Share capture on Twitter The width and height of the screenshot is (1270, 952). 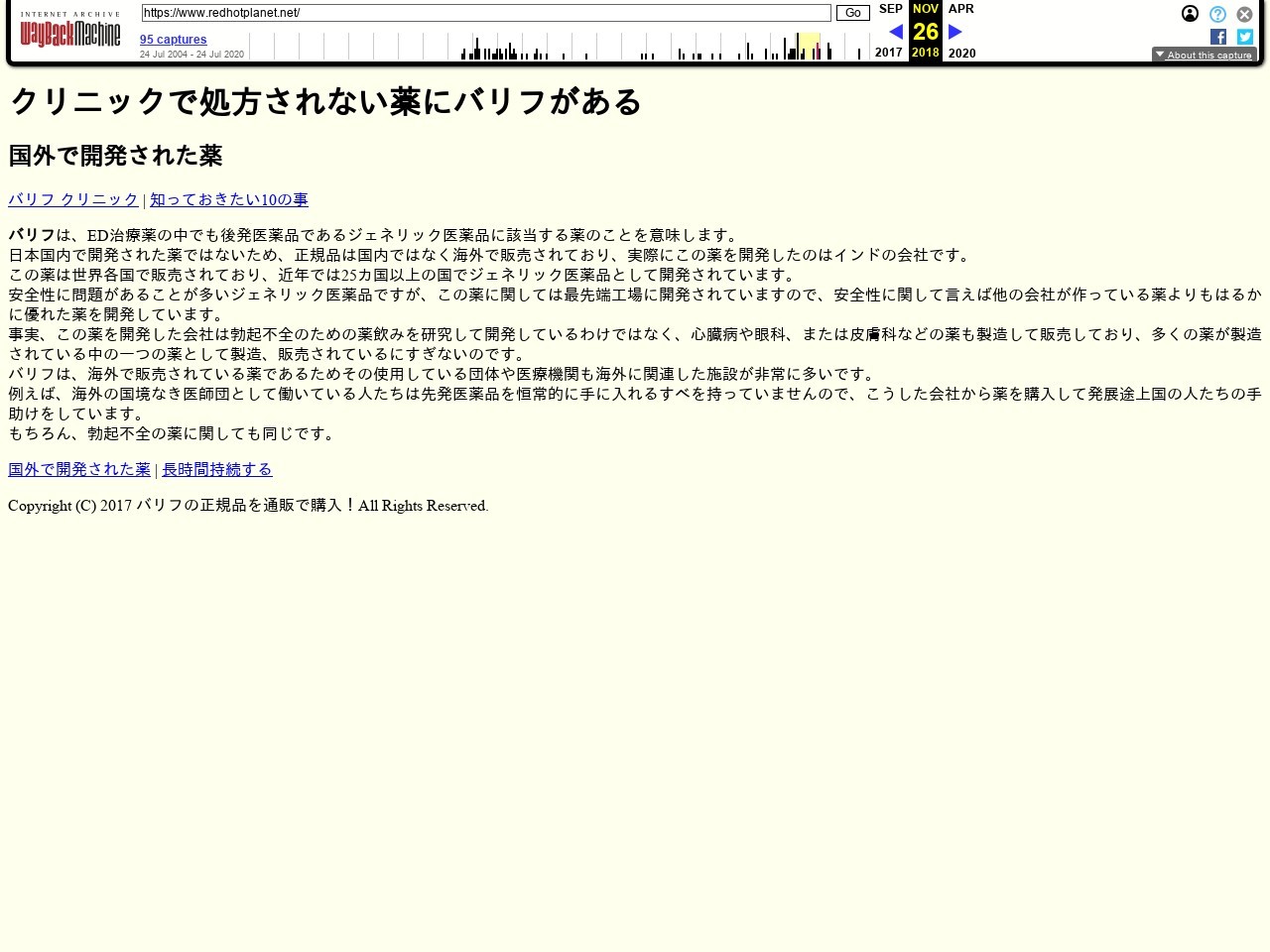coord(1244,37)
